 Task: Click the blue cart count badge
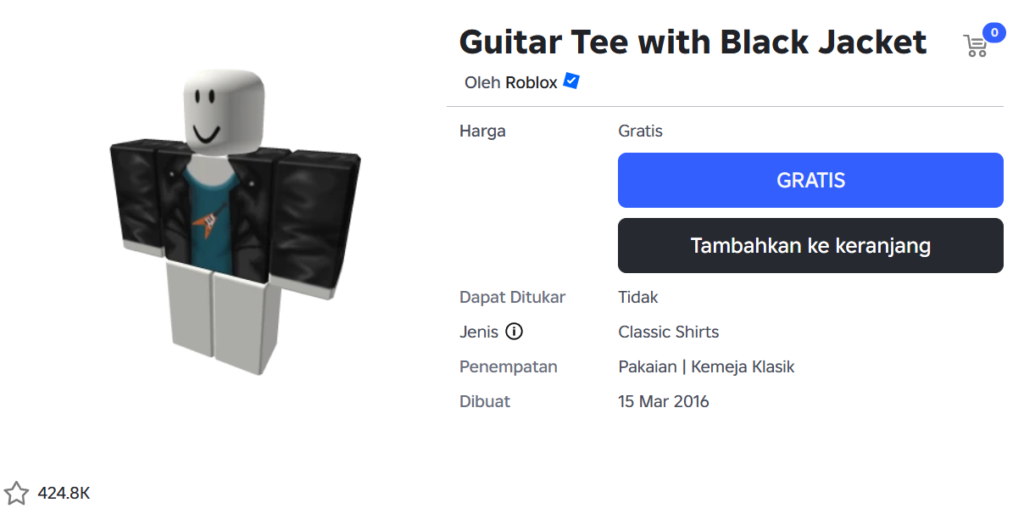(x=994, y=33)
